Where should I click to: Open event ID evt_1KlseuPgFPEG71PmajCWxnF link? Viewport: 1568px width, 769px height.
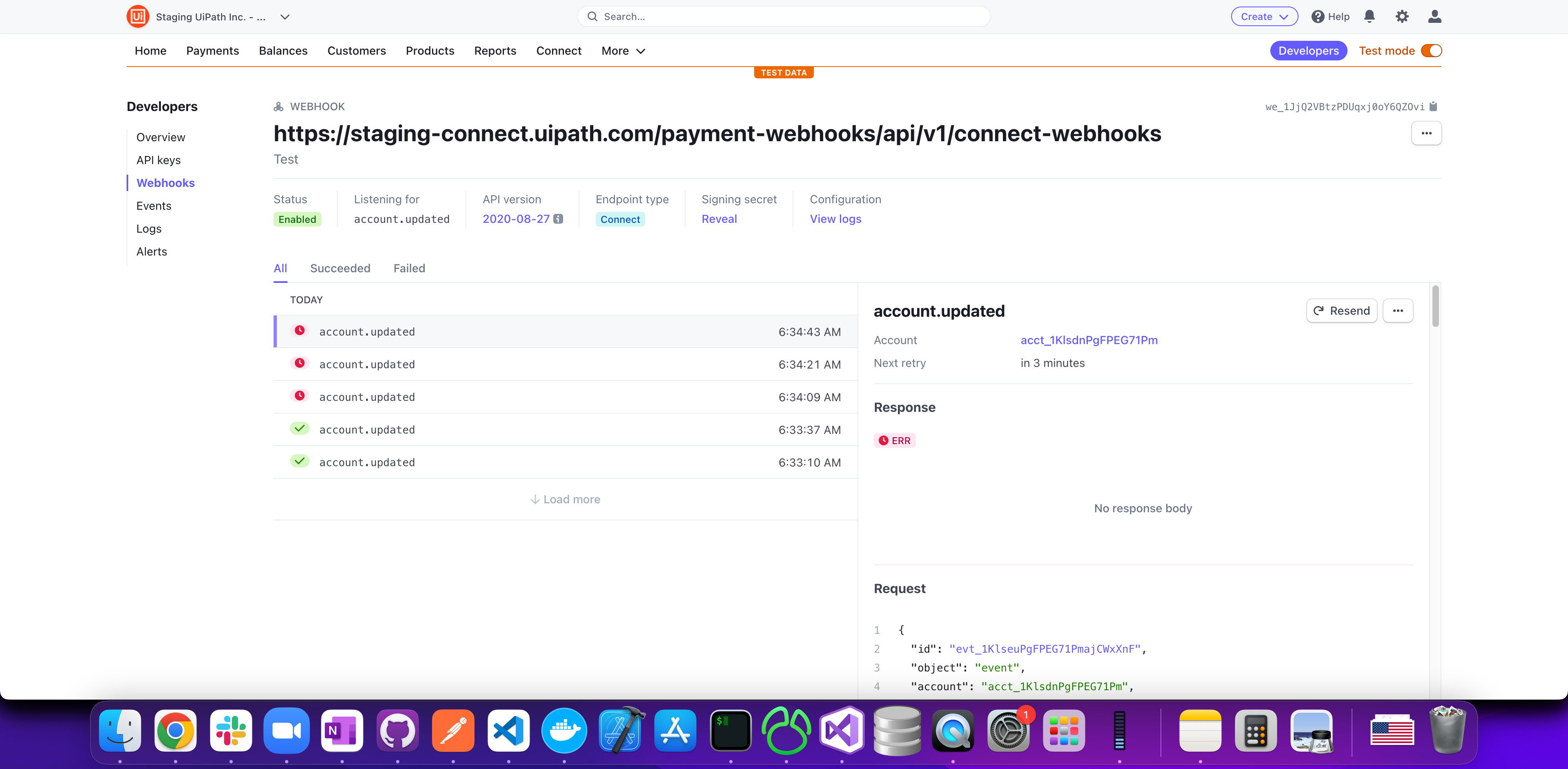pyautogui.click(x=1045, y=649)
